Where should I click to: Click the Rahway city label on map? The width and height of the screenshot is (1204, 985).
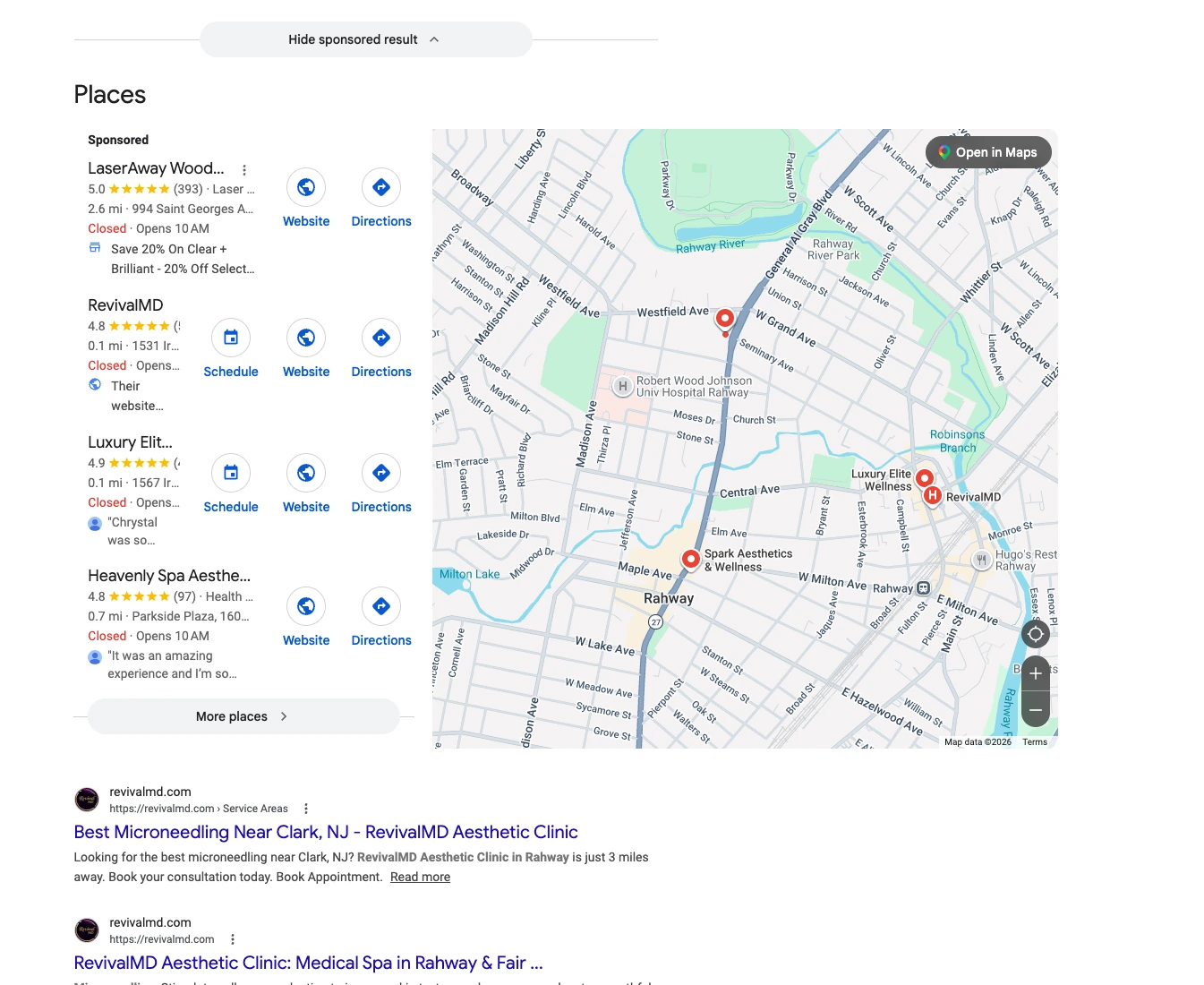669,598
